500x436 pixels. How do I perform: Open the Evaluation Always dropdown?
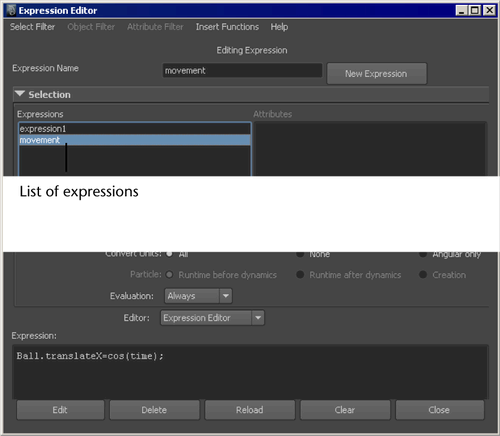[x=198, y=296]
